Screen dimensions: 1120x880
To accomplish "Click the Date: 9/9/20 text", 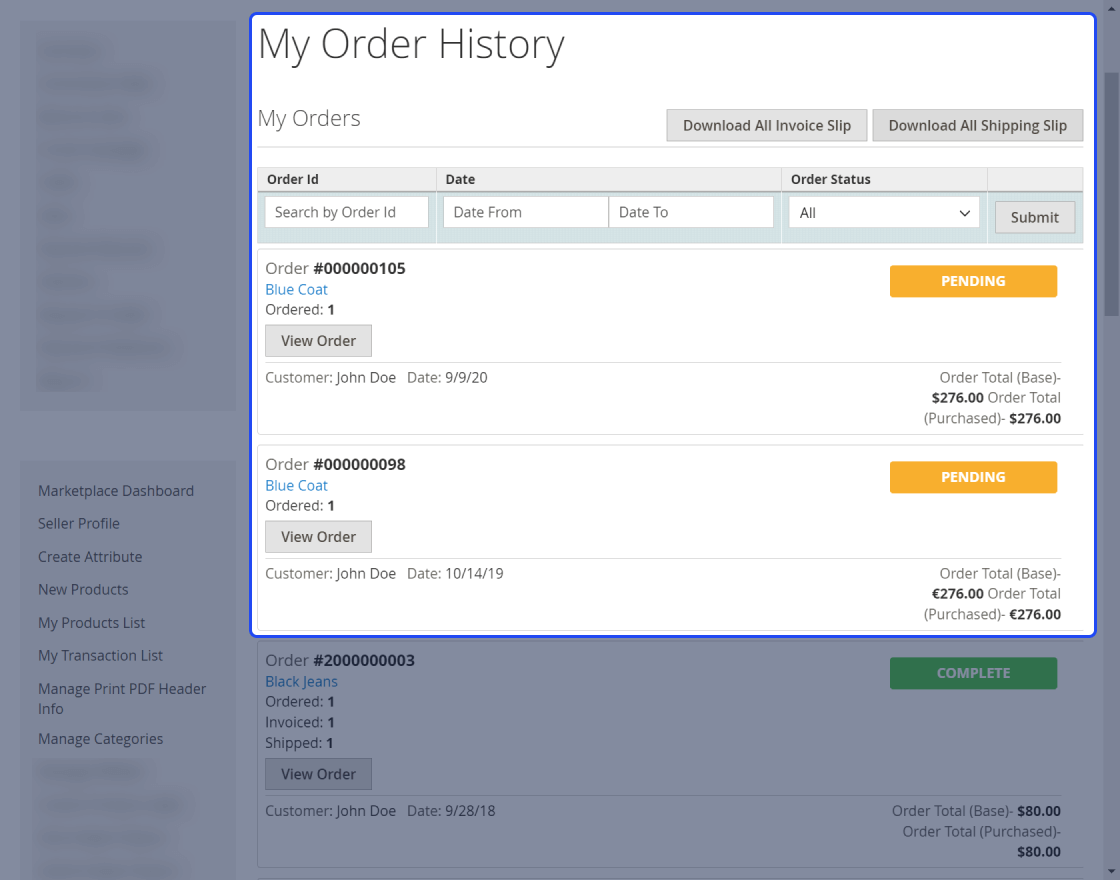I will [447, 378].
